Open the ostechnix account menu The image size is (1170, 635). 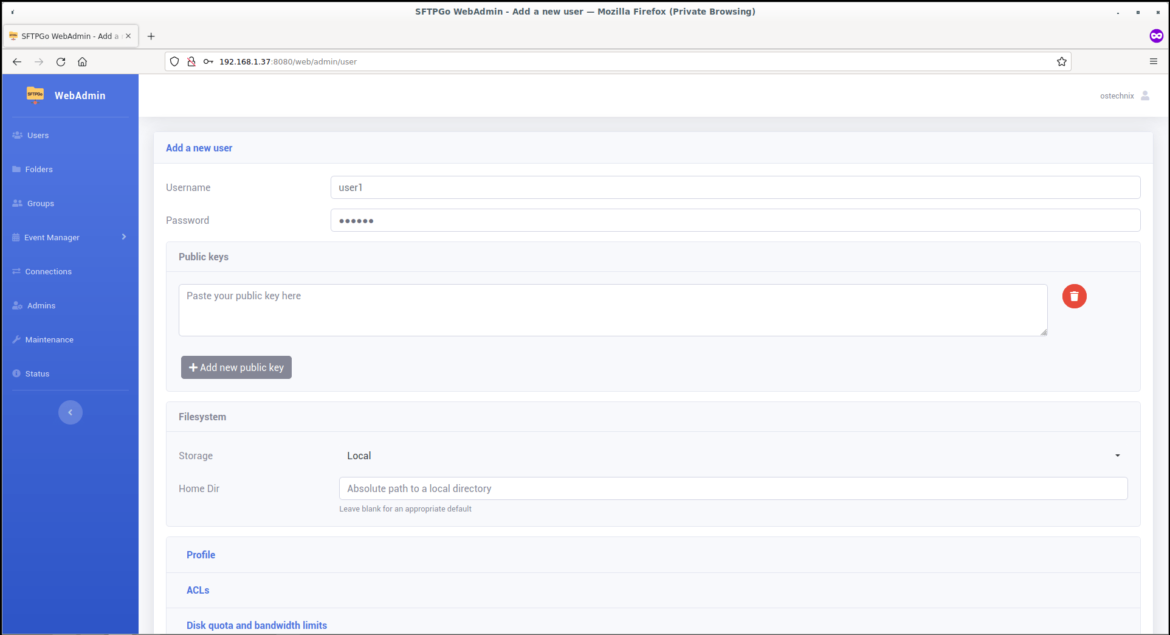point(1122,95)
